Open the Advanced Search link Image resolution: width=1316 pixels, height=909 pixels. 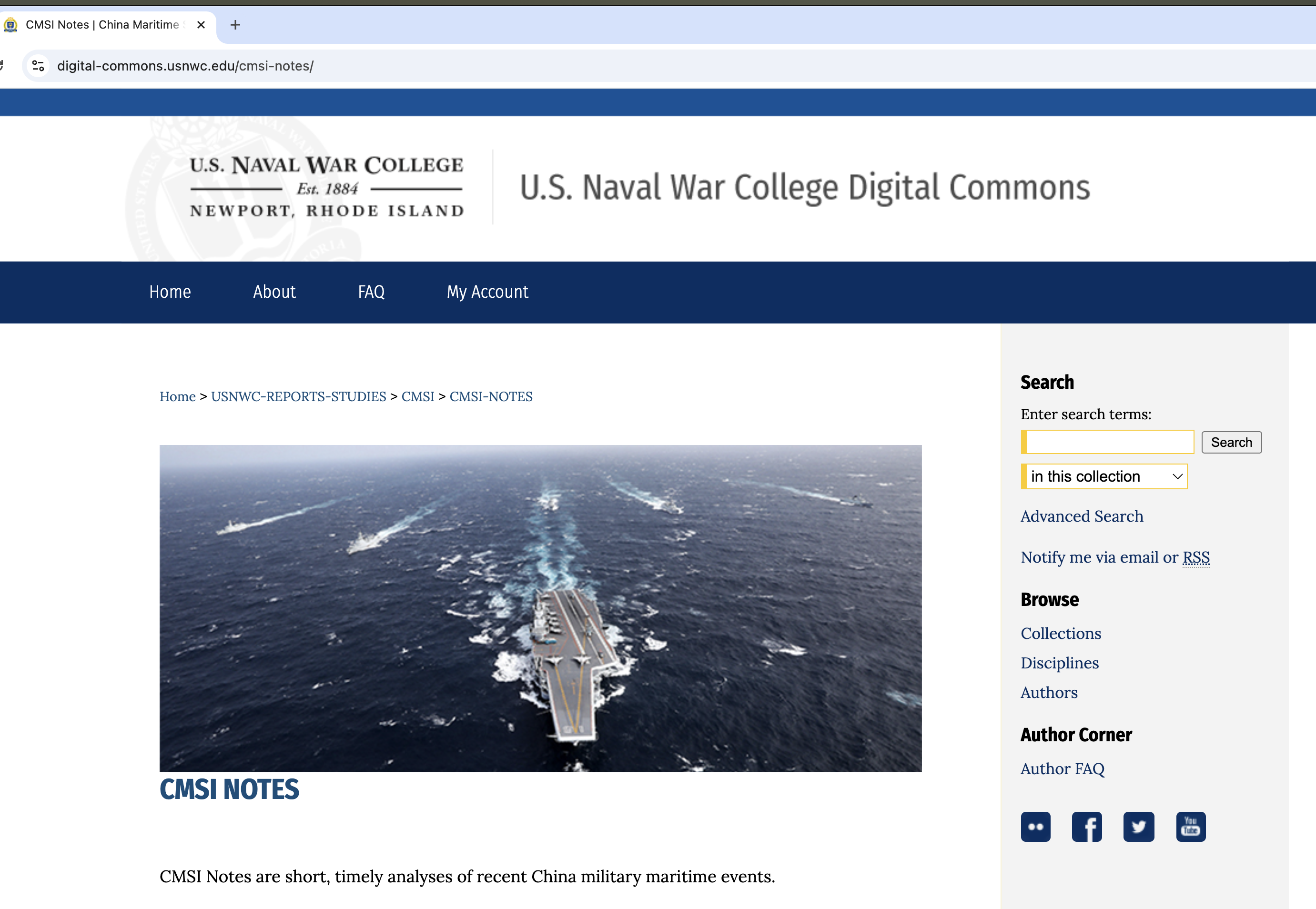pos(1082,516)
